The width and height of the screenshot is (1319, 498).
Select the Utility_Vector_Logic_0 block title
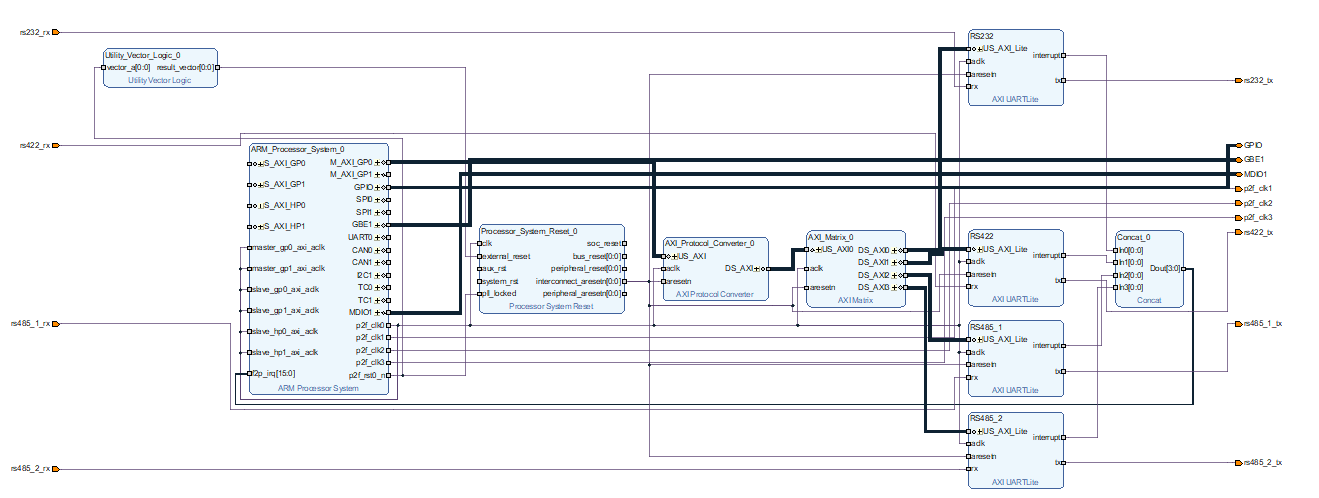tap(143, 55)
